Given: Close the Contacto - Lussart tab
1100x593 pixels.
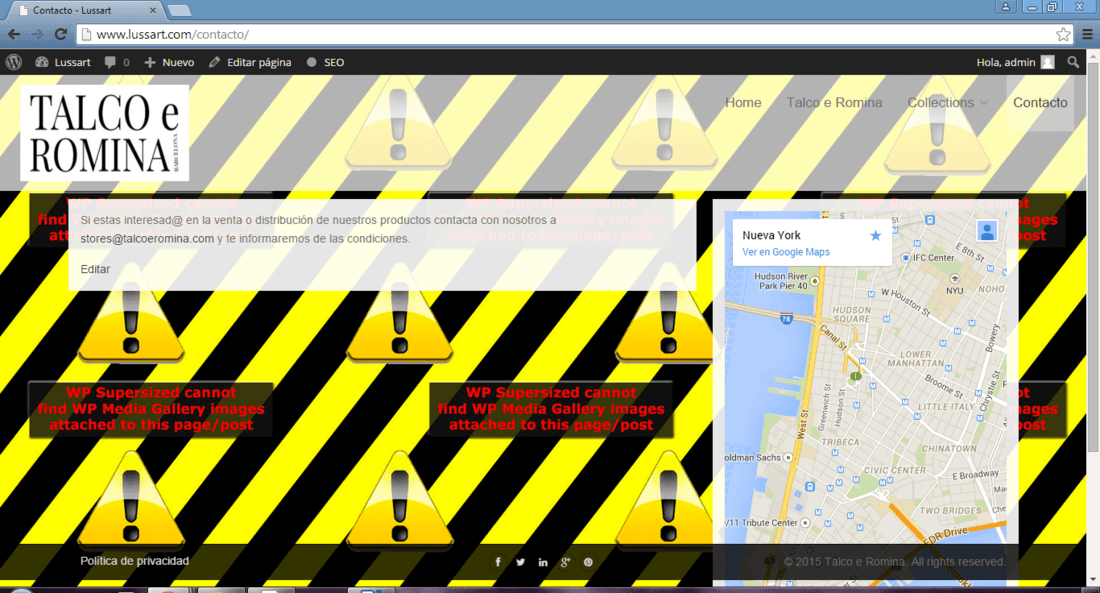Looking at the screenshot, I should pyautogui.click(x=153, y=11).
